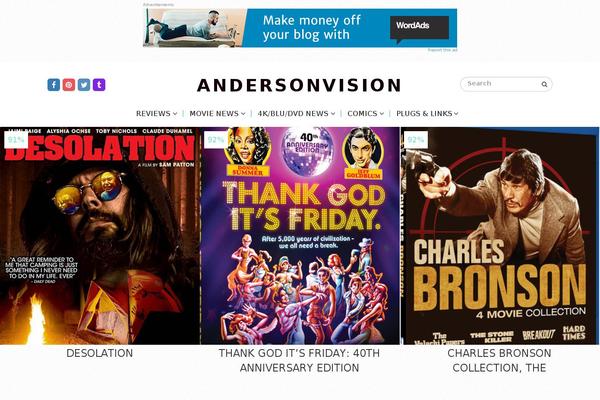Expand the 4K/BLU/DVD News menu

[x=296, y=114]
